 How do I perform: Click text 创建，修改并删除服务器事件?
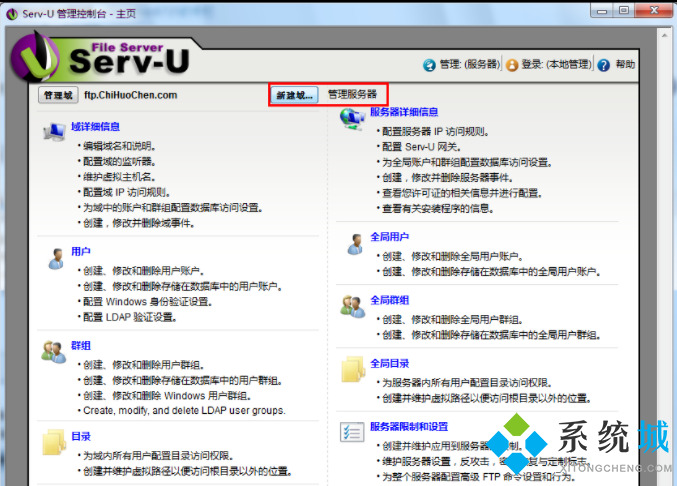tap(447, 178)
